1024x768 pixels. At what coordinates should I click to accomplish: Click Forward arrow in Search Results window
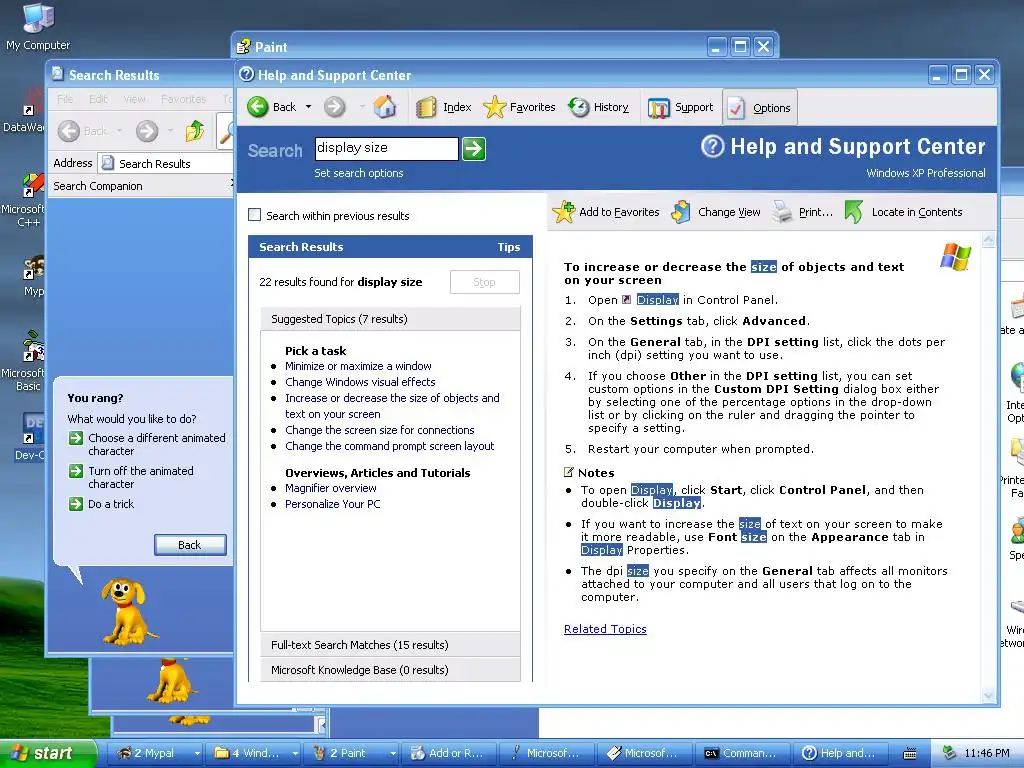pos(147,131)
